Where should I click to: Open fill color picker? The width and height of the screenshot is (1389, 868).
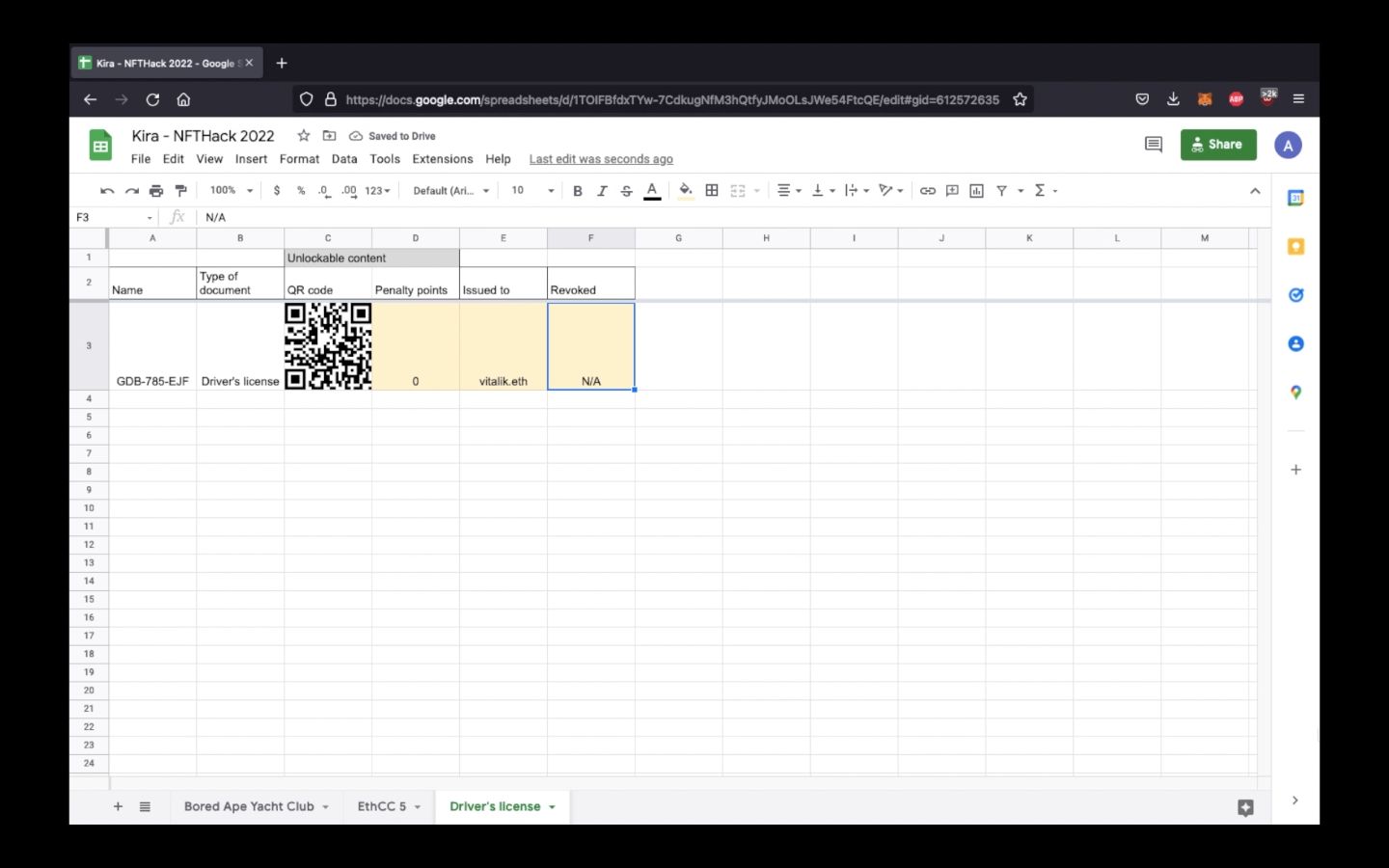coord(686,191)
